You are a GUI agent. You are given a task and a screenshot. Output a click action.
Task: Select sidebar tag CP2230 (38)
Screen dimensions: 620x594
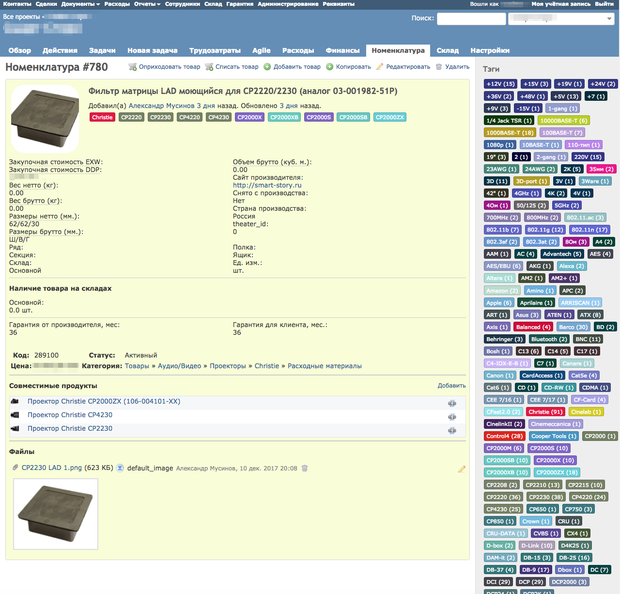(546, 497)
